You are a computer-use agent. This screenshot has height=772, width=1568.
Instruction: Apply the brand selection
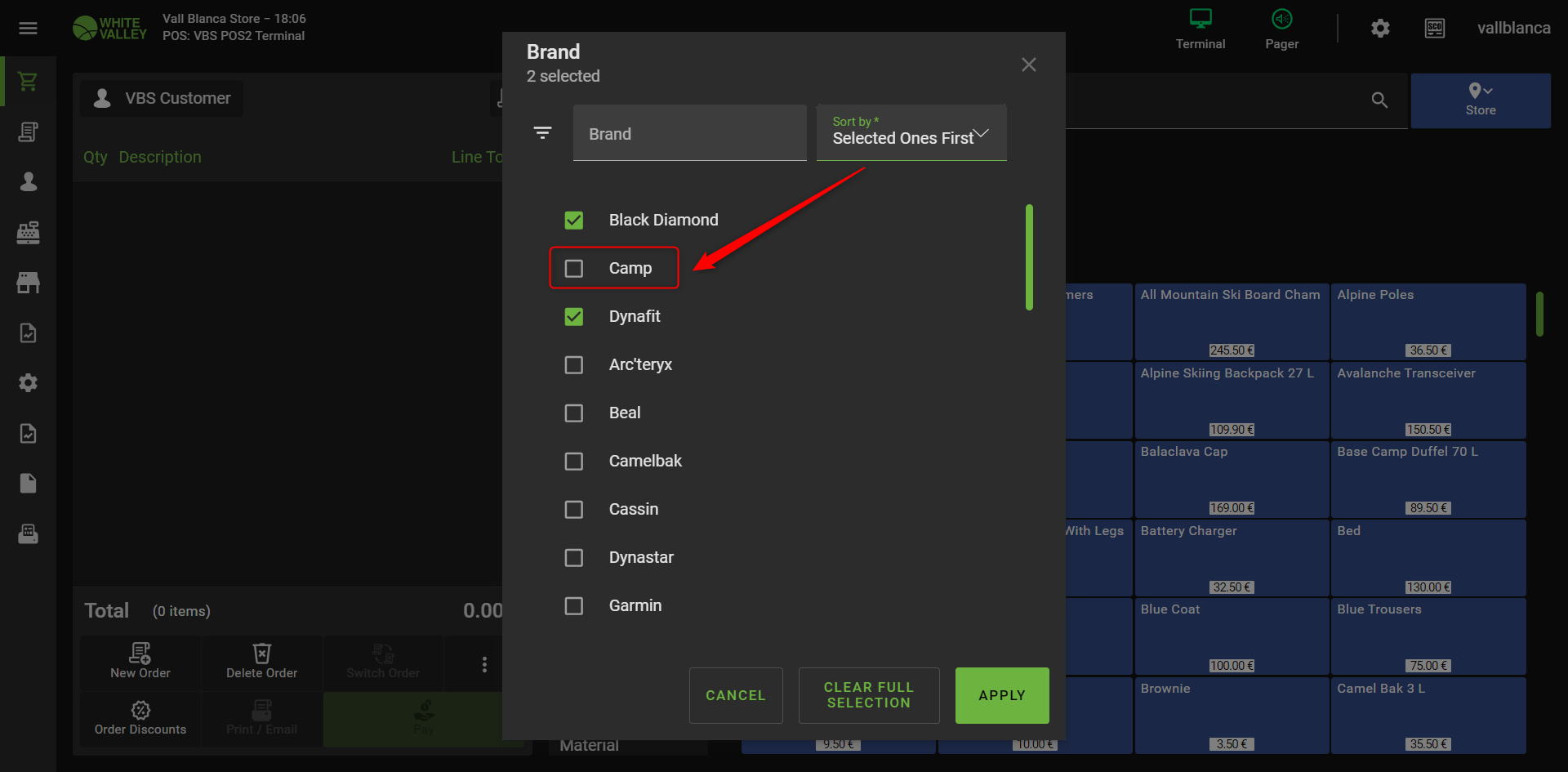point(1002,695)
